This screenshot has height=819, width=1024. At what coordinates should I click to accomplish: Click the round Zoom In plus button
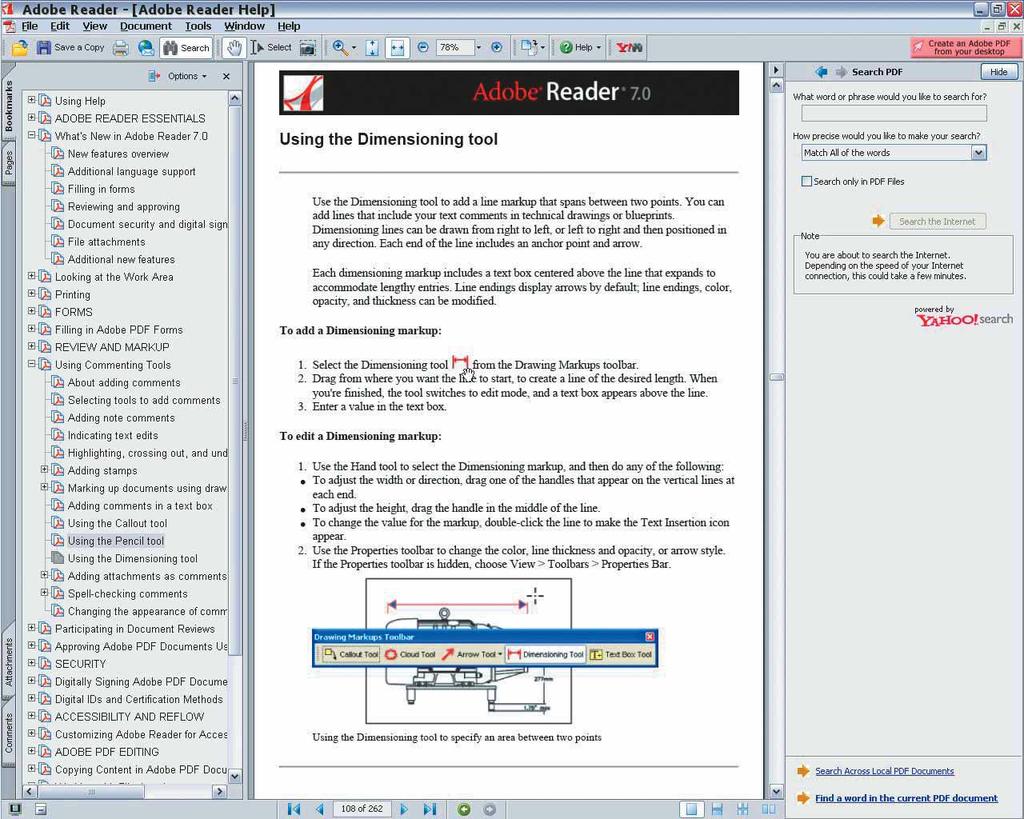(496, 47)
